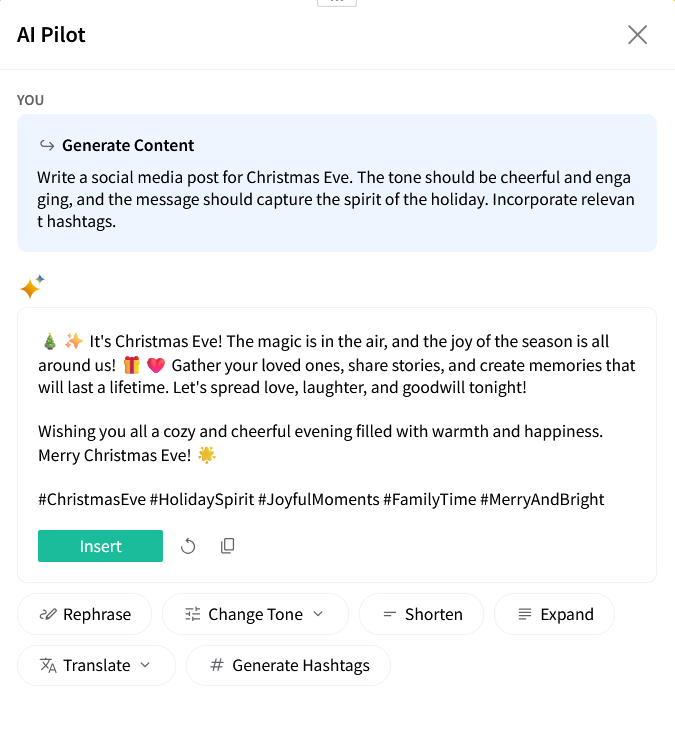This screenshot has height=729, width=675.
Task: Click the regenerate response icon
Action: [188, 546]
